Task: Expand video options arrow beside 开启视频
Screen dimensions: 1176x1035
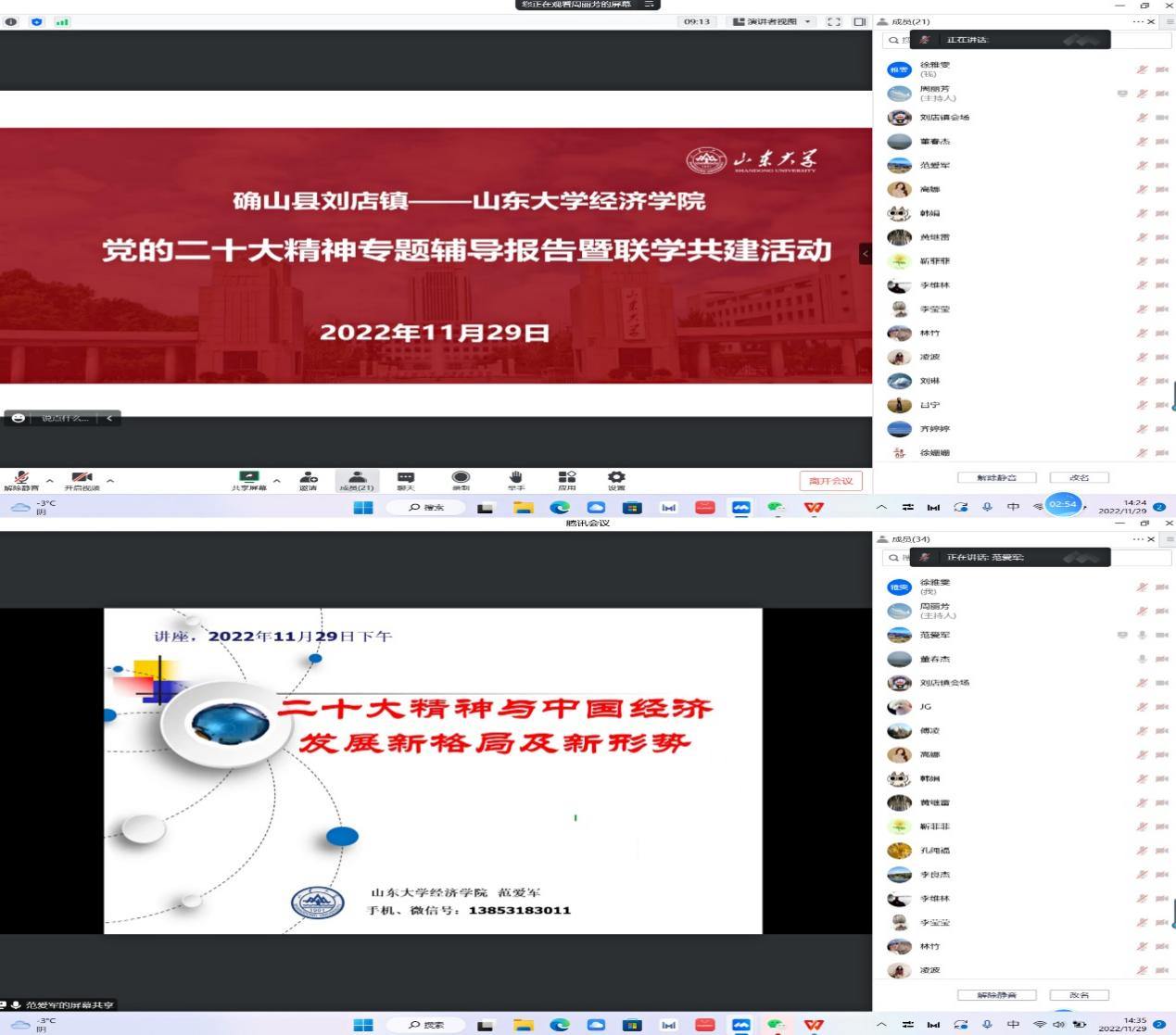Action: [x=110, y=481]
